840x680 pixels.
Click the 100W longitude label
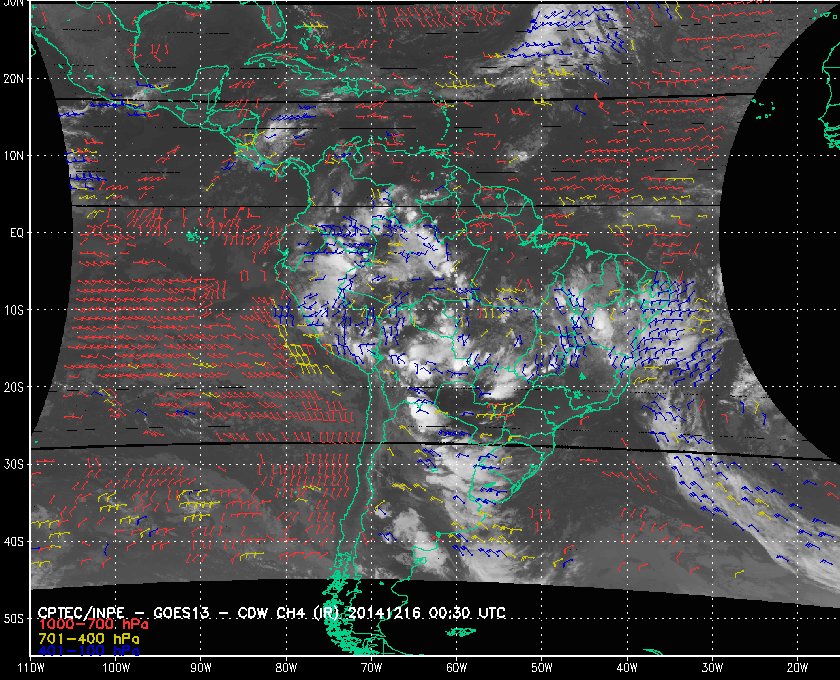click(116, 667)
